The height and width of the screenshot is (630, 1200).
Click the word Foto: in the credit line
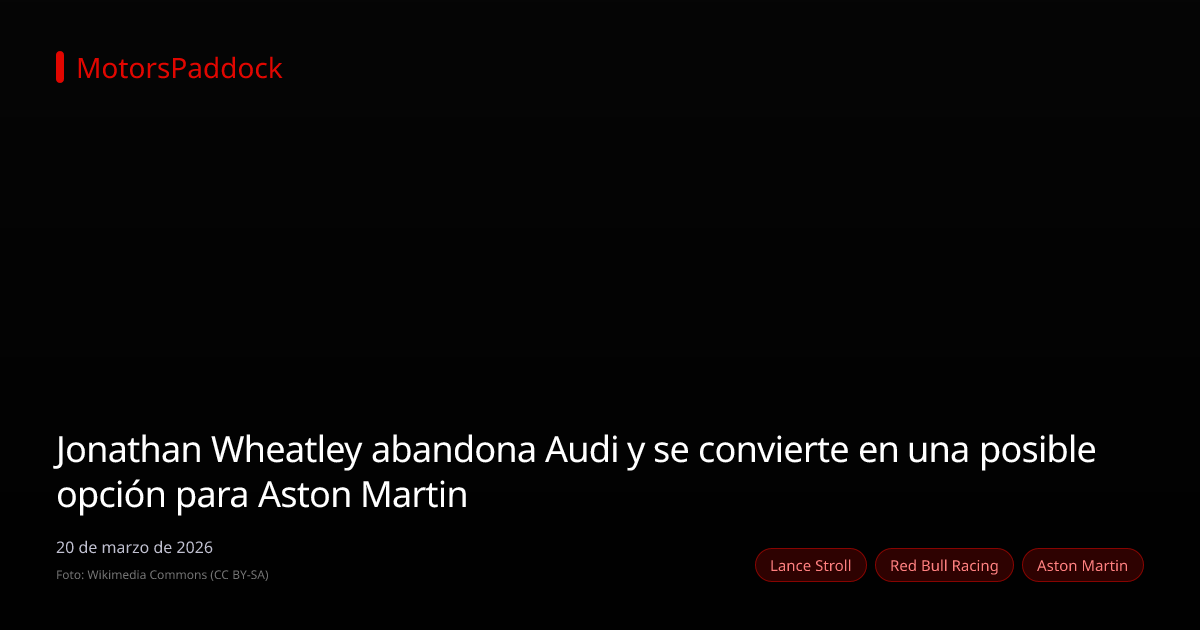70,575
